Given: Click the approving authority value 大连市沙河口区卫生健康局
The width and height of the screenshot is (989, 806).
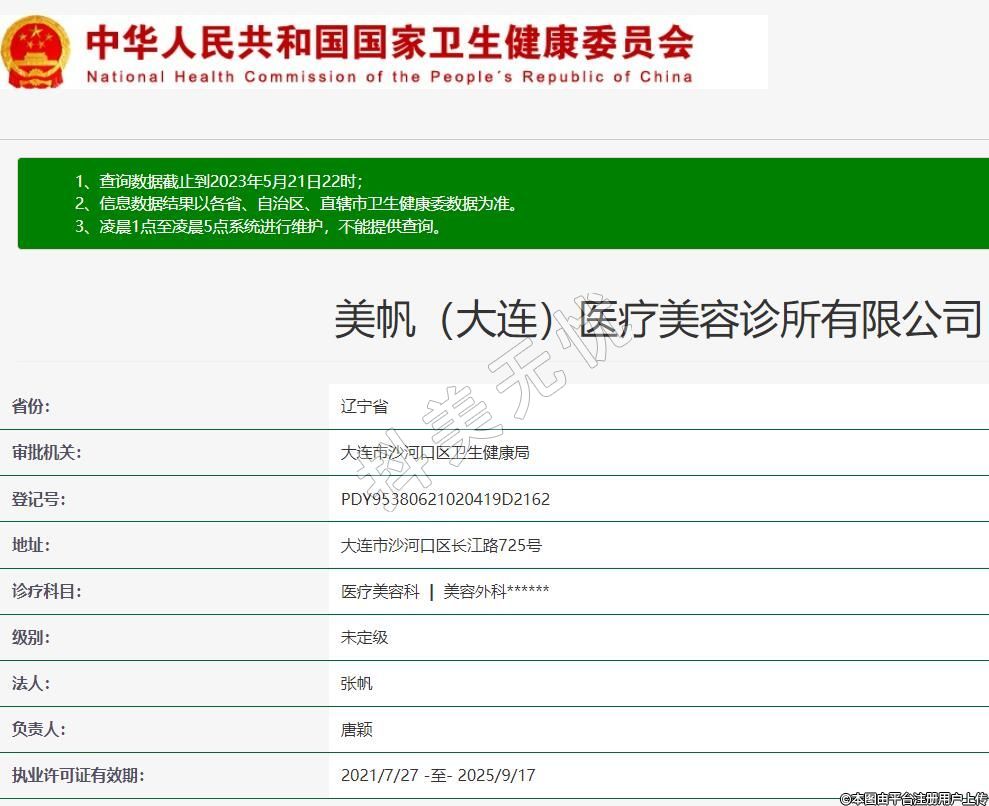Looking at the screenshot, I should click(435, 452).
